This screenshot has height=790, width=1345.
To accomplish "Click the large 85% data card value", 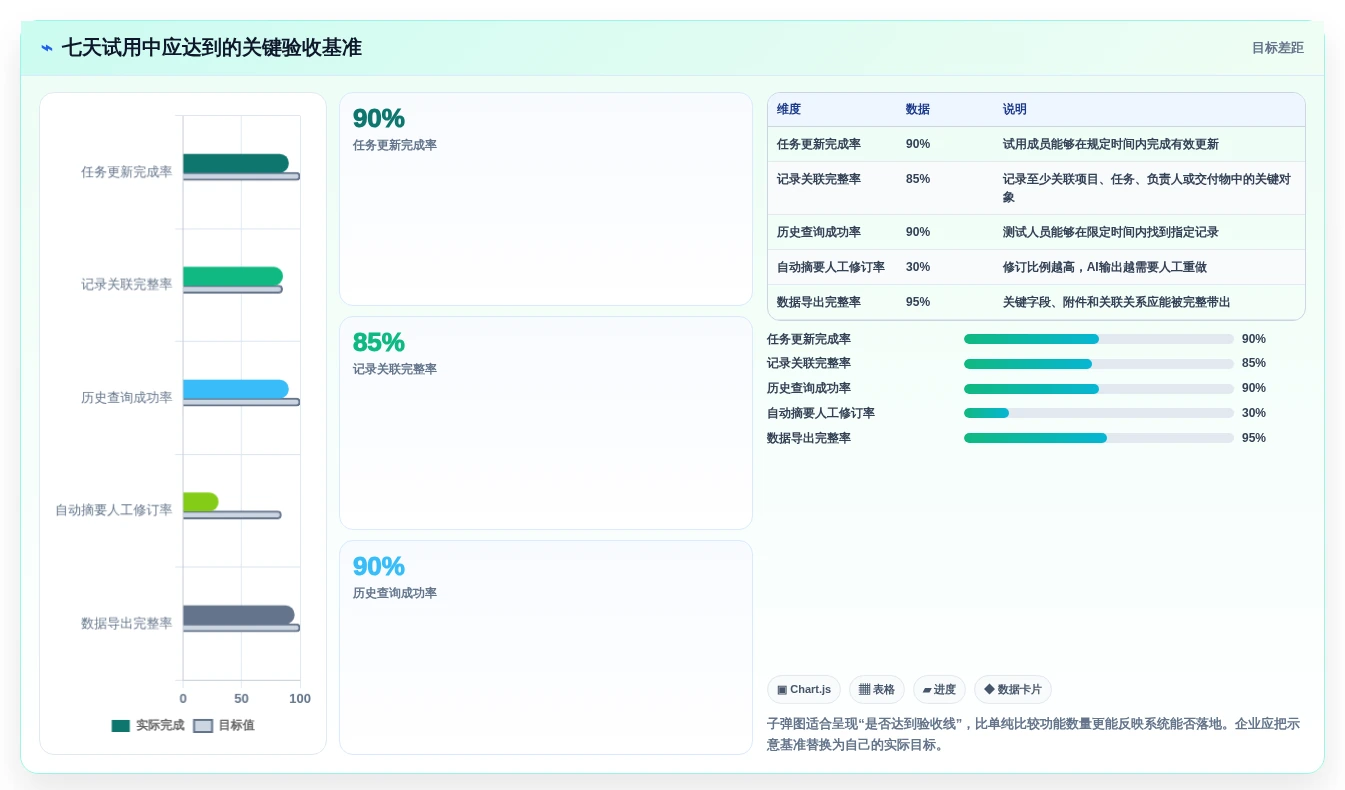I will pyautogui.click(x=379, y=343).
